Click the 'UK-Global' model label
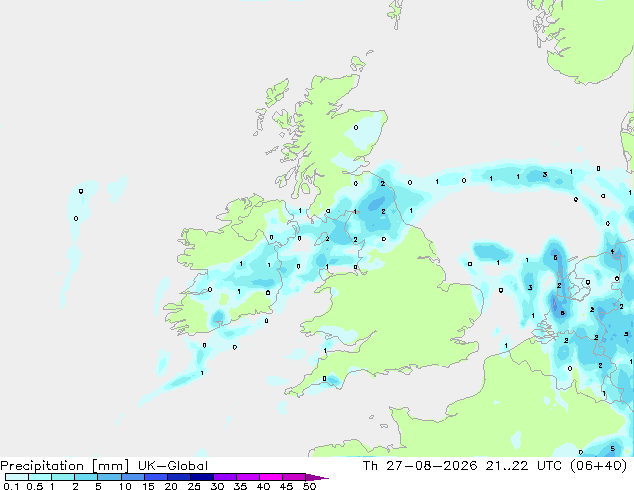 point(173,466)
